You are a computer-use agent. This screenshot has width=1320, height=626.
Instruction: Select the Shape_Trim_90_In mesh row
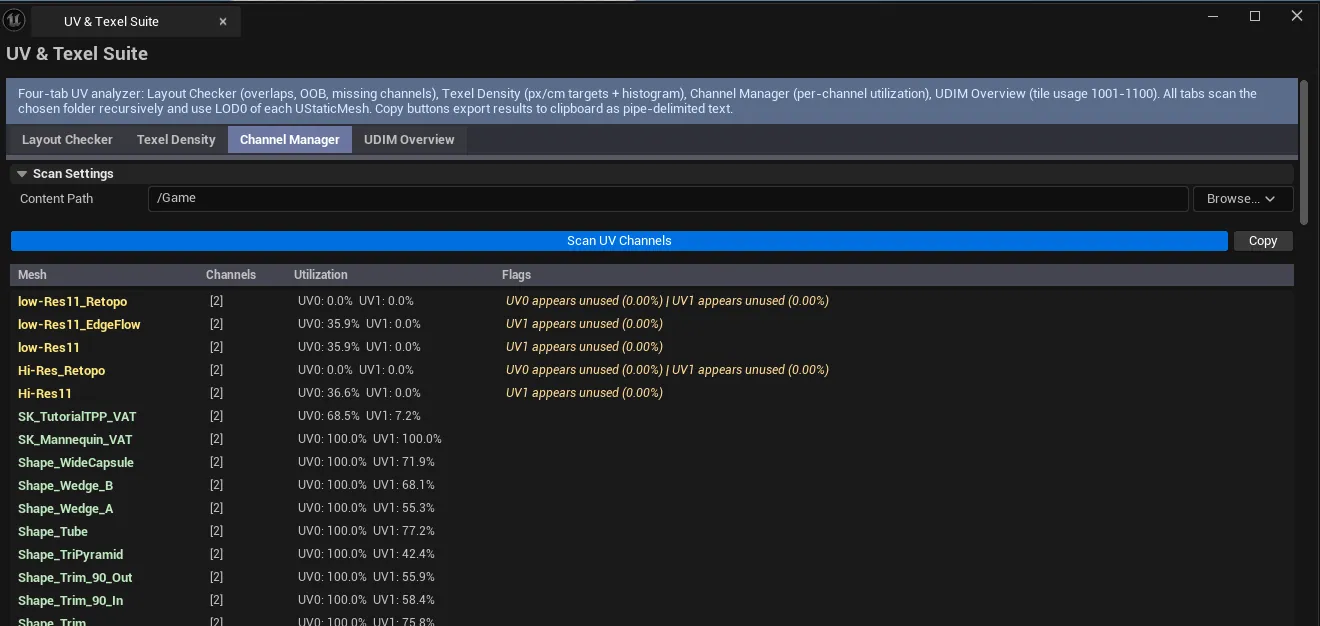(652, 600)
